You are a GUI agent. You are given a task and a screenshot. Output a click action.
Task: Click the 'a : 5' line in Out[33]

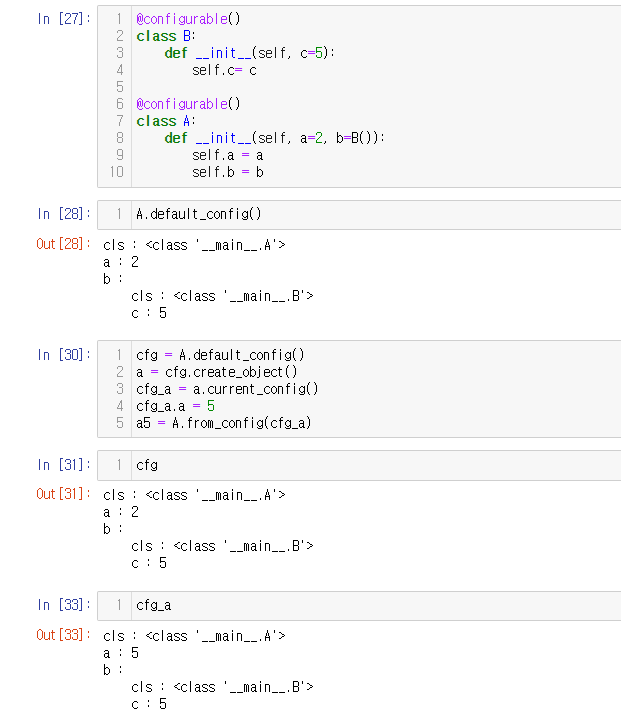(121, 653)
